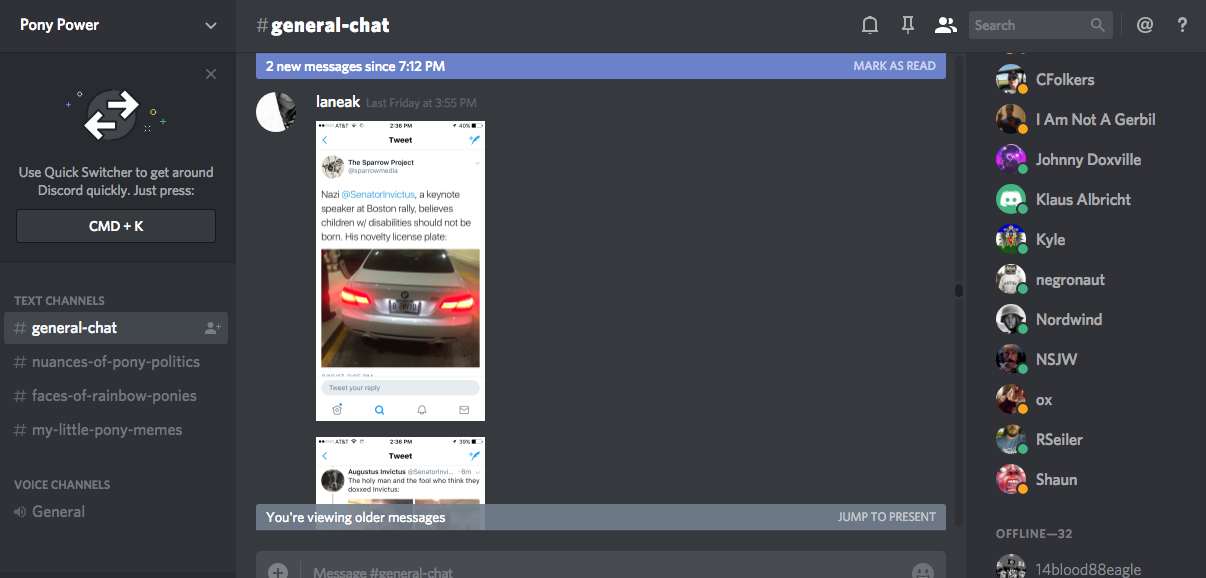Join the General voice channel
Screen dimensions: 1206x578
(58, 512)
